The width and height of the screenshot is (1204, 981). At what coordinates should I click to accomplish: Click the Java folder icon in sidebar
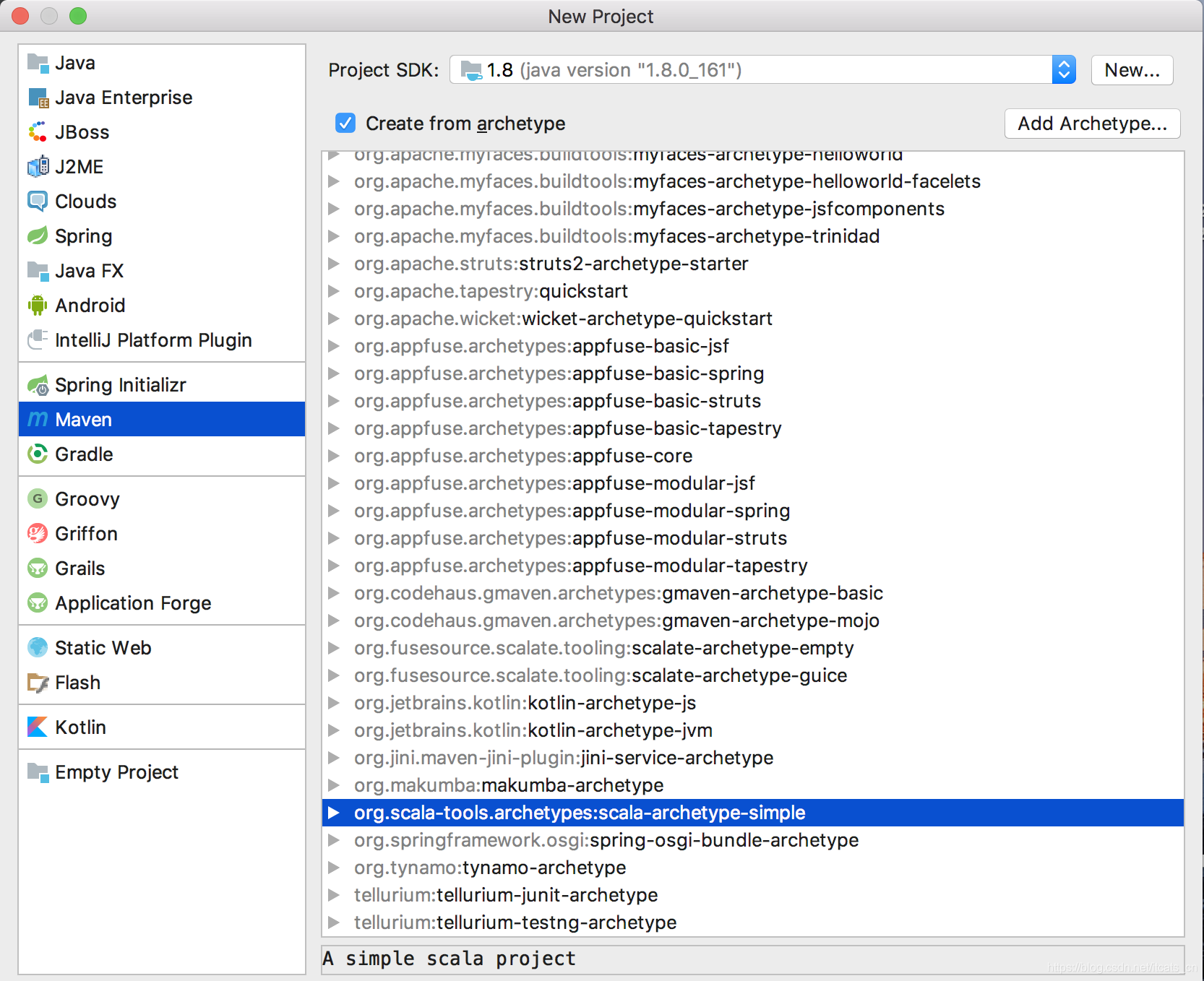click(x=38, y=63)
